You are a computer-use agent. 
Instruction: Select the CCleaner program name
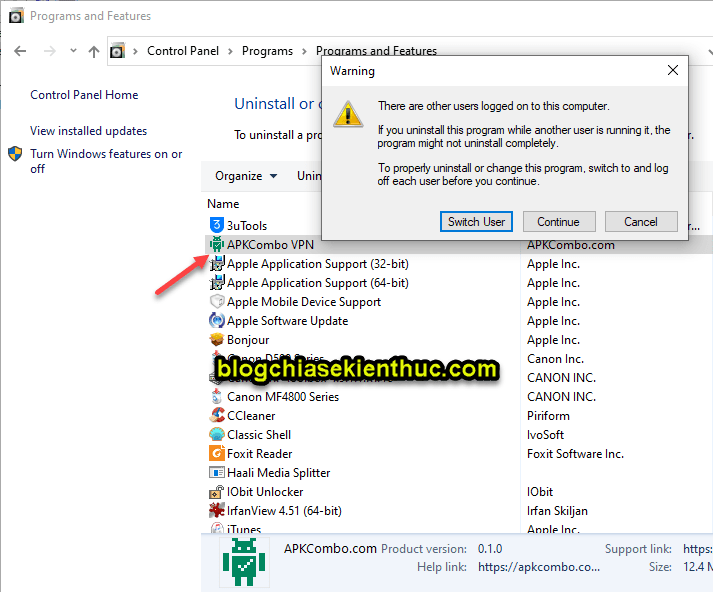point(251,416)
